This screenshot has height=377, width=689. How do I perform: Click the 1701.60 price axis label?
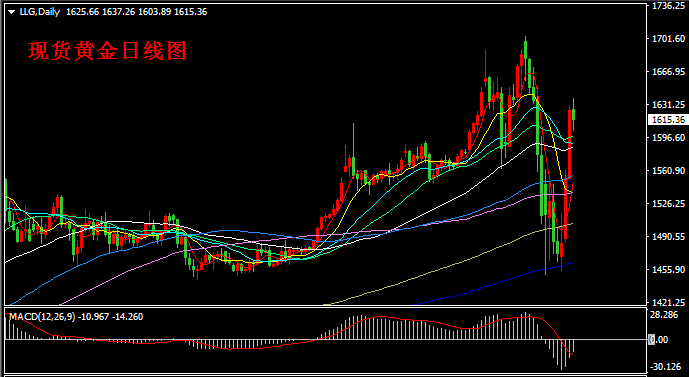point(669,39)
